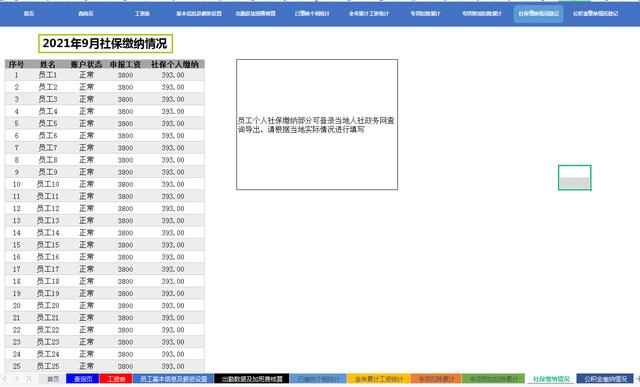Click the 姓名 column header cell
Image resolution: width=640 pixels, height=387 pixels.
(x=48, y=64)
